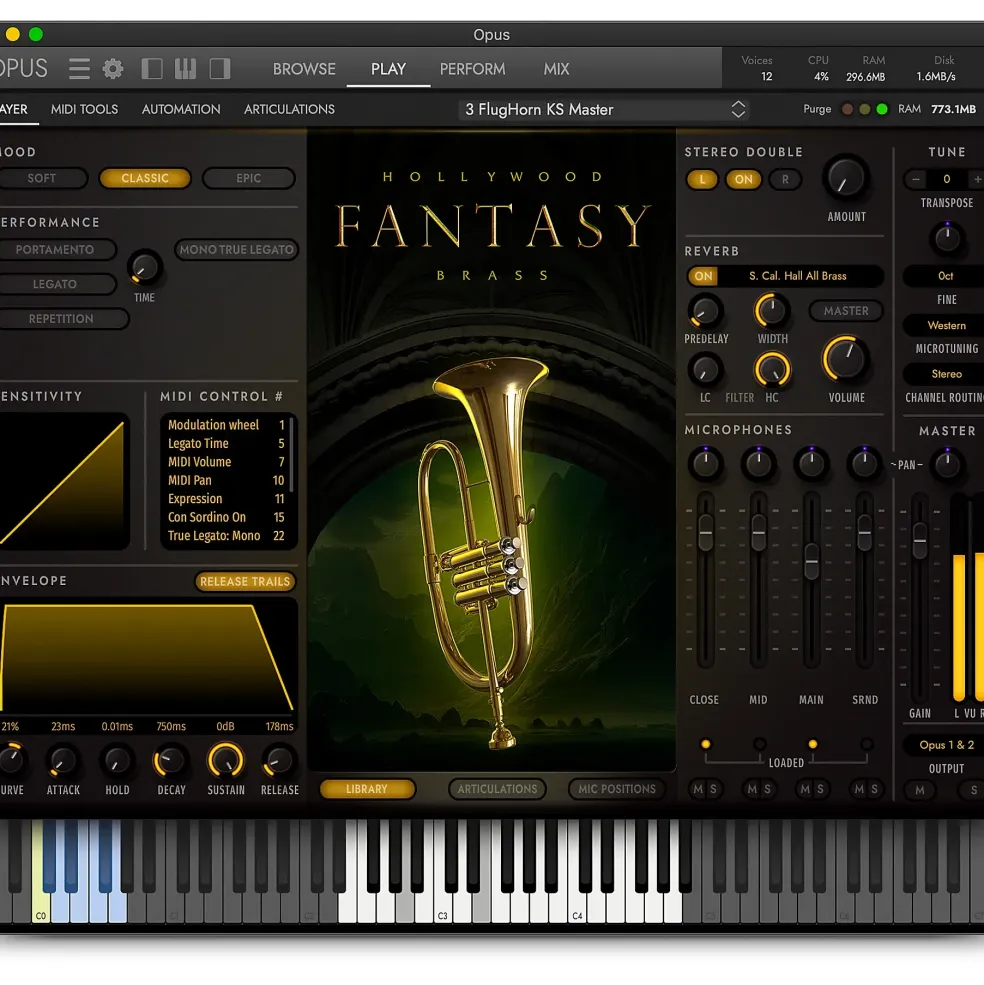
Task: Toggle Legato performance mode
Action: point(55,284)
